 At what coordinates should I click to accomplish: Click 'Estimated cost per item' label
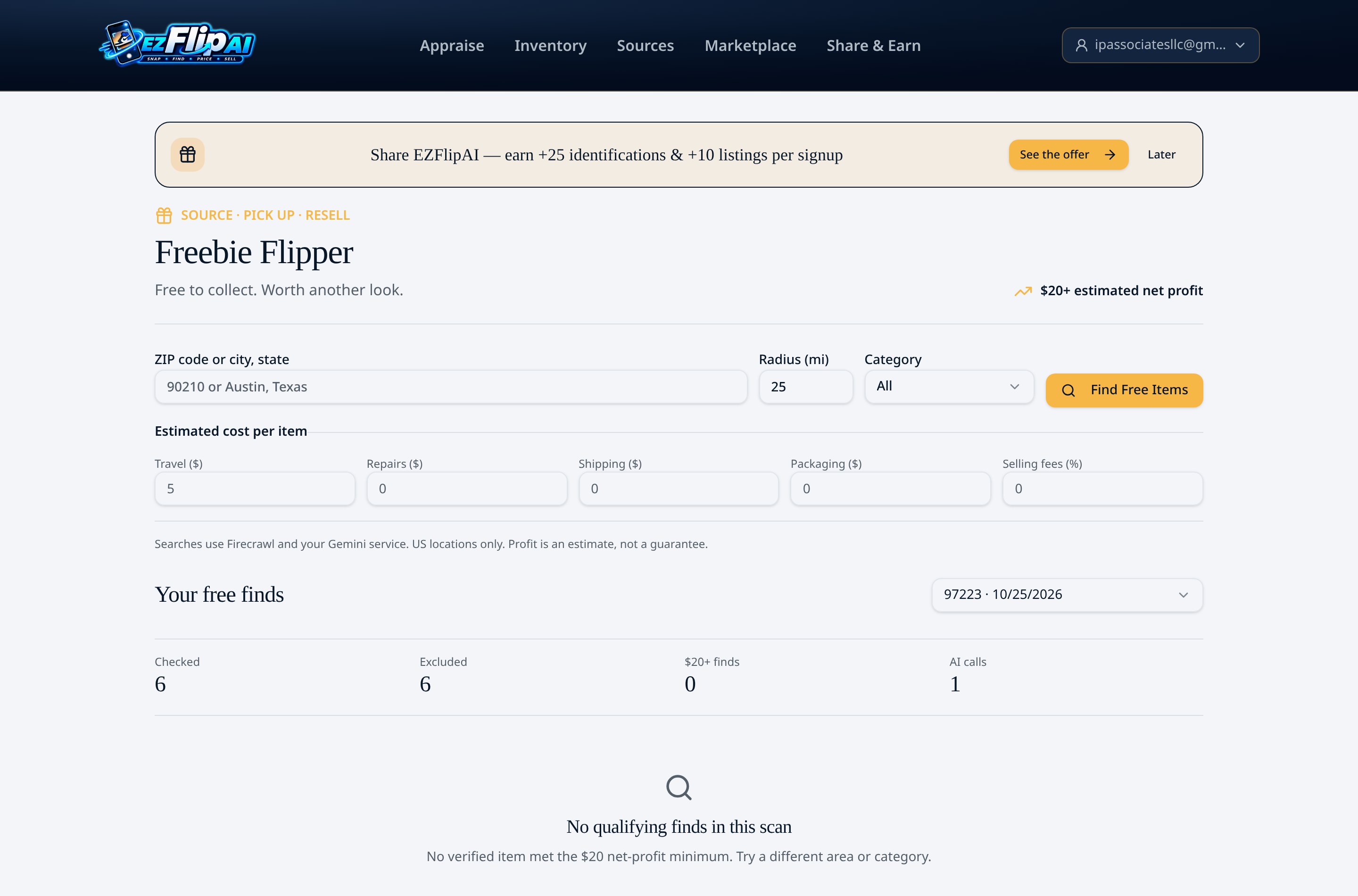pyautogui.click(x=231, y=431)
